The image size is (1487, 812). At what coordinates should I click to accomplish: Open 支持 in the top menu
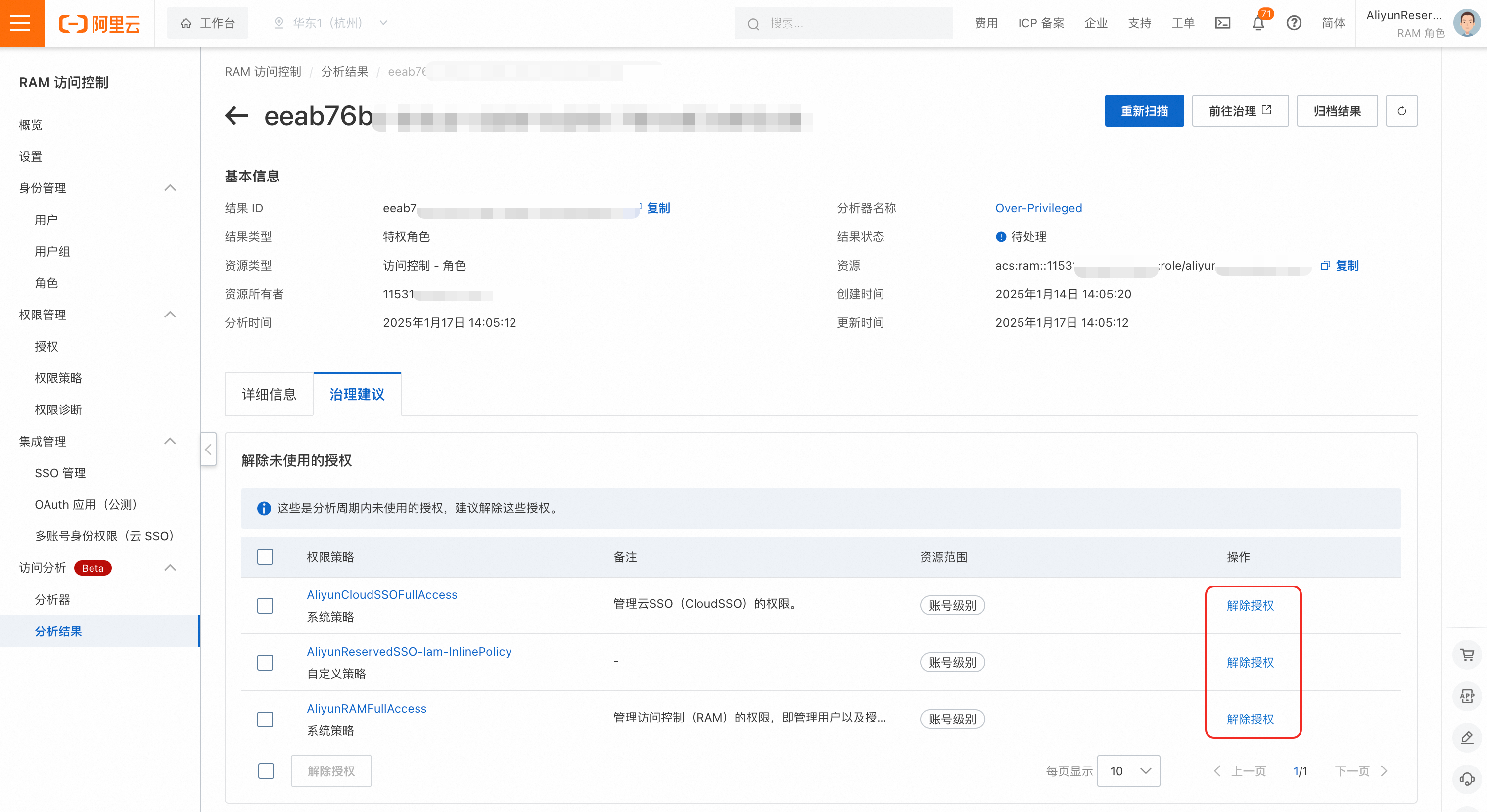coord(1140,23)
